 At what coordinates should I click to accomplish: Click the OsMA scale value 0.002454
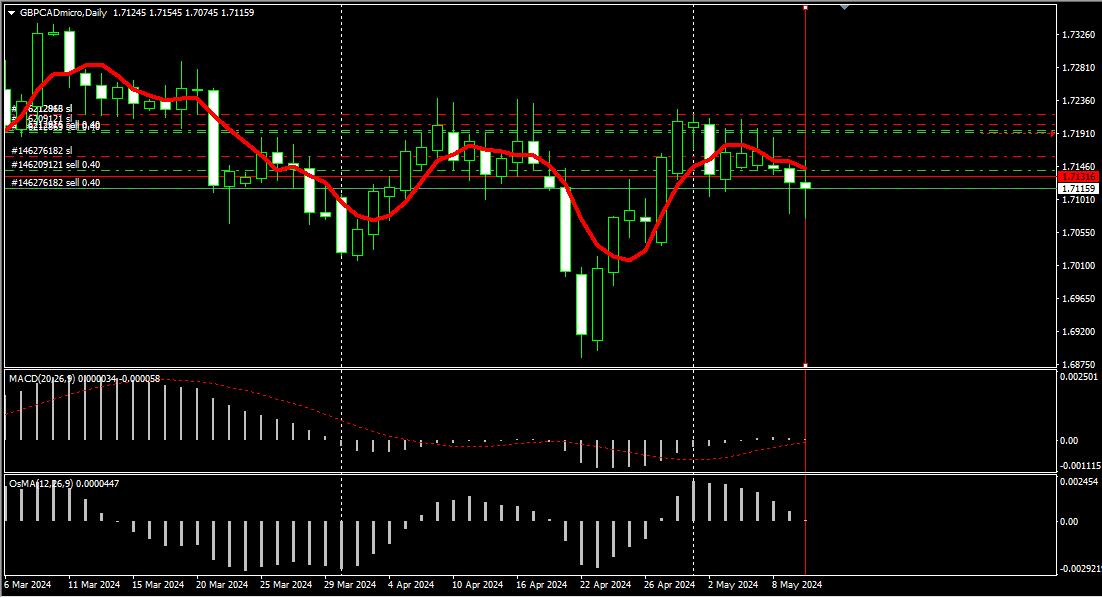(x=1078, y=482)
